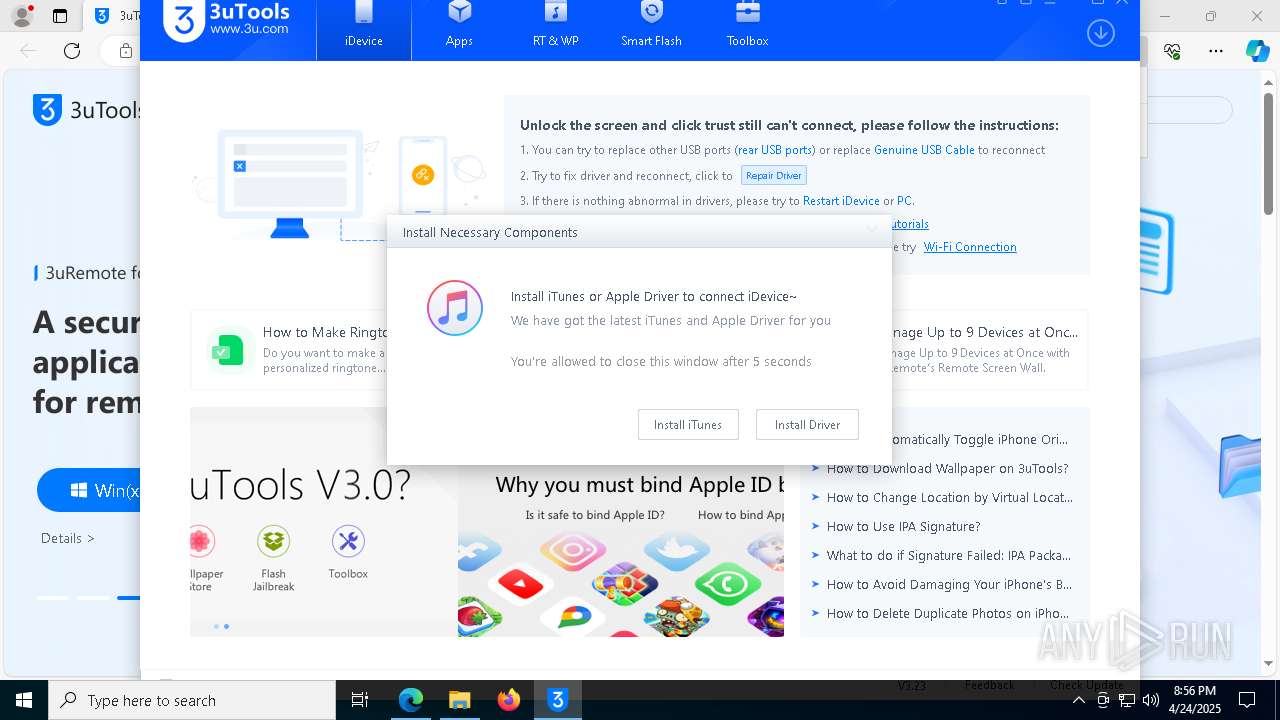The height and width of the screenshot is (720, 1280).
Task: Click the Win download button on webpage
Action: click(89, 490)
